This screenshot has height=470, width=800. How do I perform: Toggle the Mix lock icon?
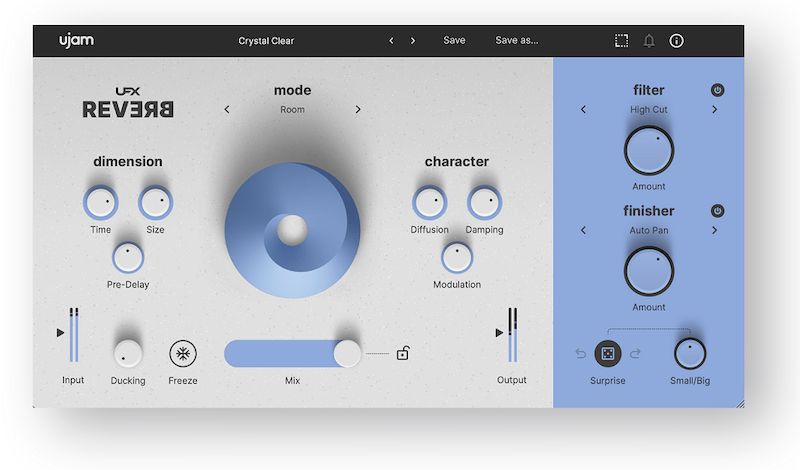point(402,353)
